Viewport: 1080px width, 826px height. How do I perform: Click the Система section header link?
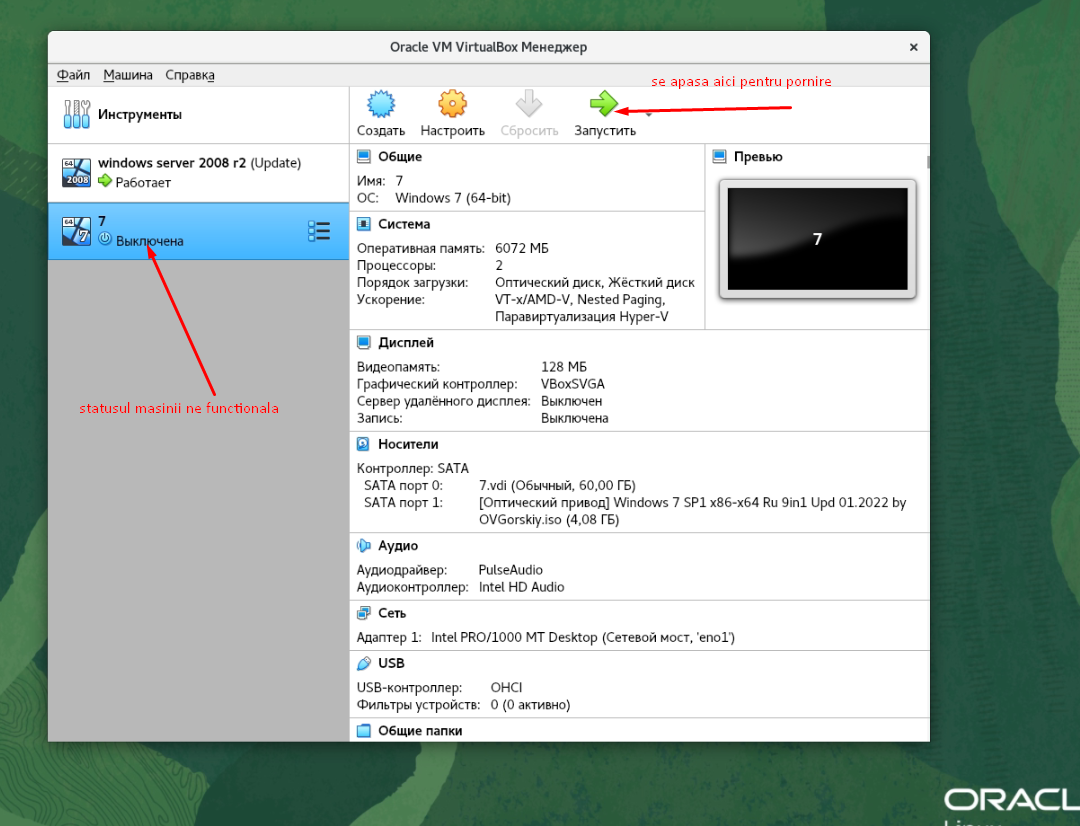click(404, 224)
